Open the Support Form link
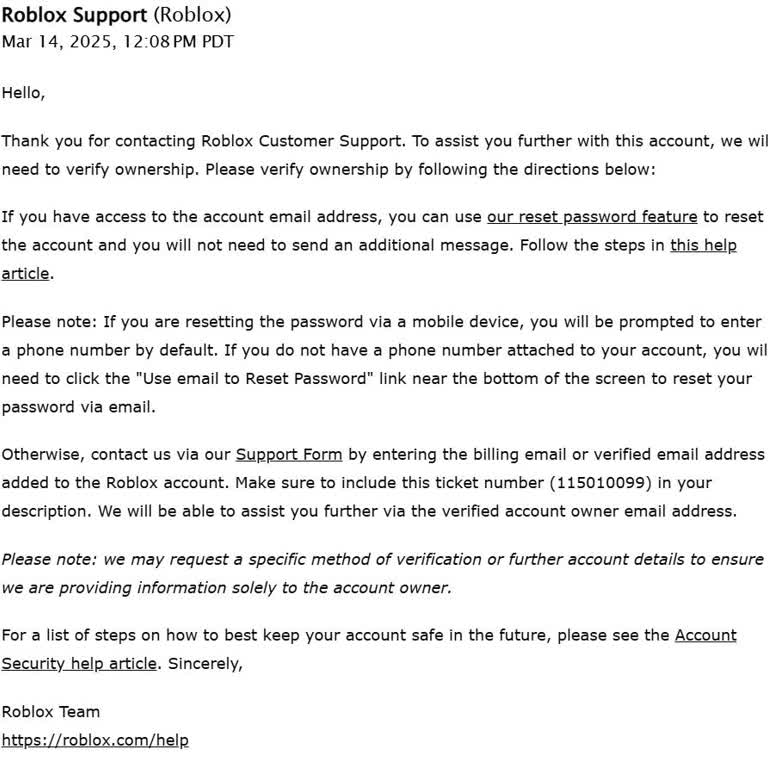Image resolution: width=768 pixels, height=768 pixels. coord(289,454)
